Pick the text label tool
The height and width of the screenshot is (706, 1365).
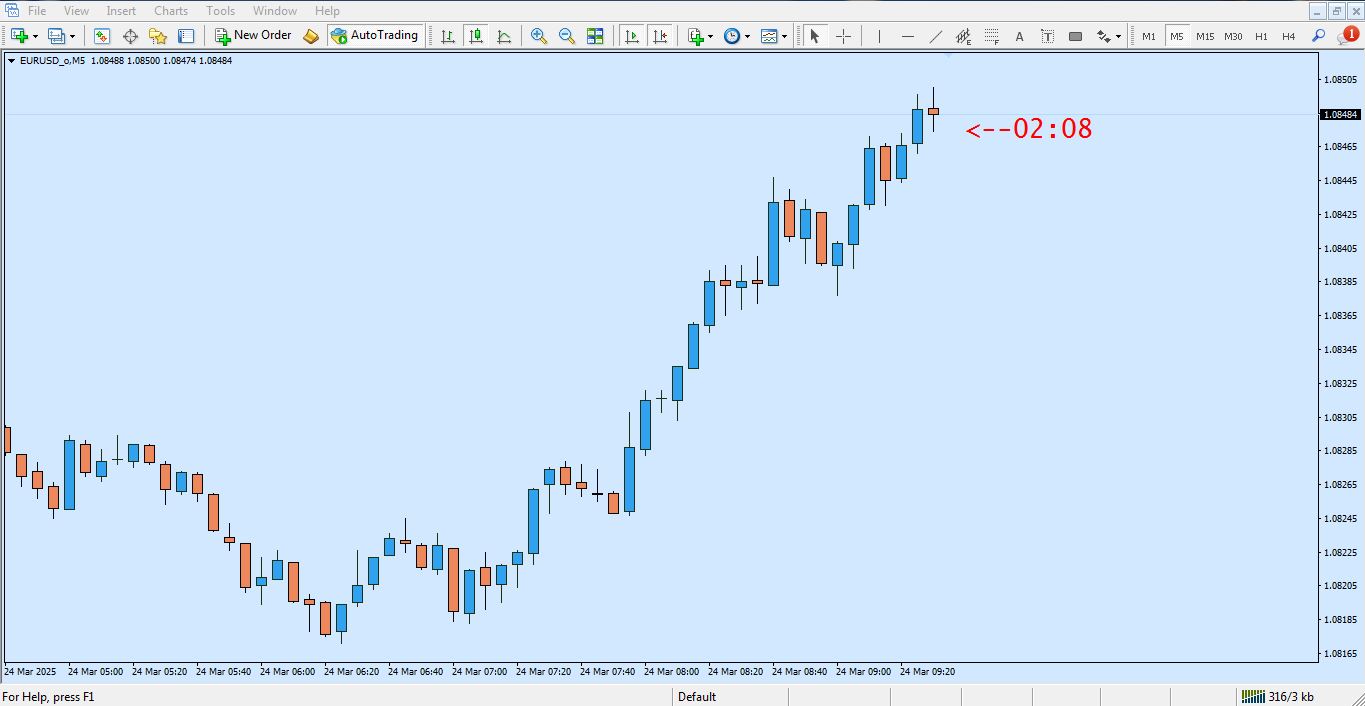pyautogui.click(x=1019, y=36)
